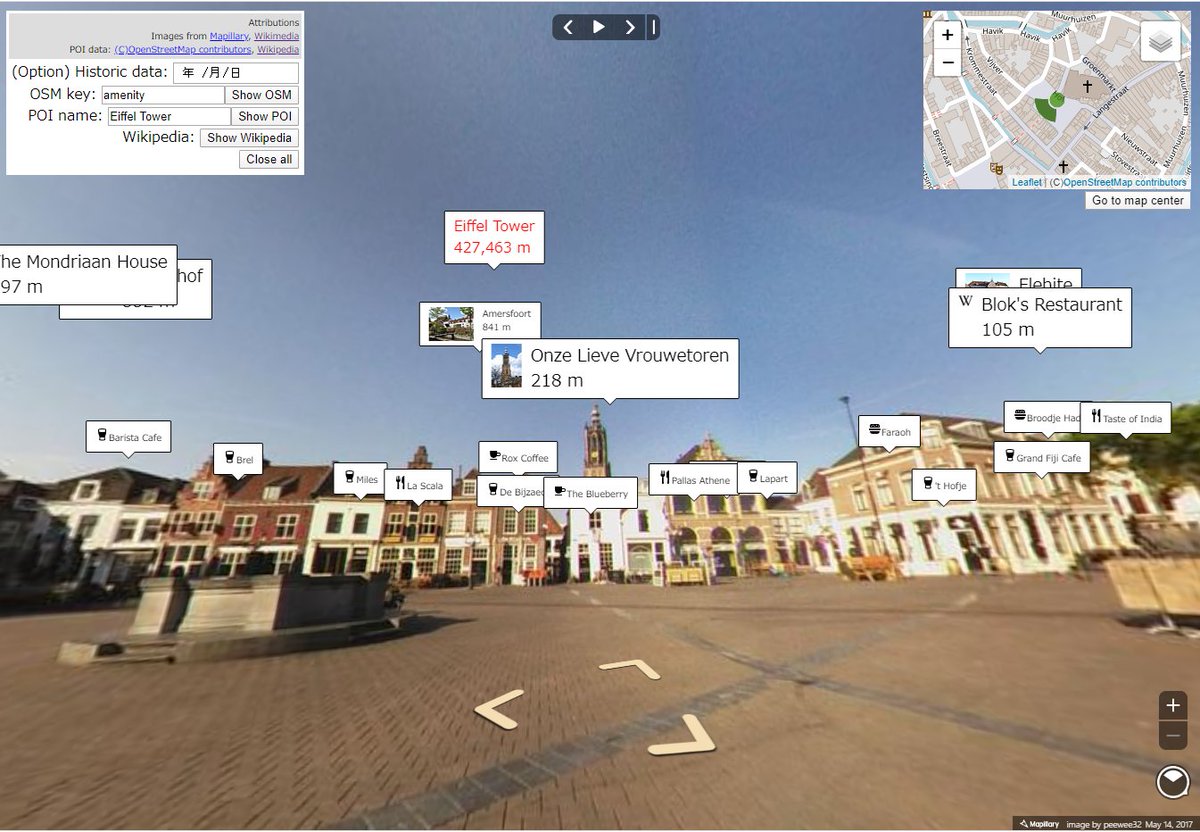Focus the POI name input field
1200x832 pixels.
point(169,116)
